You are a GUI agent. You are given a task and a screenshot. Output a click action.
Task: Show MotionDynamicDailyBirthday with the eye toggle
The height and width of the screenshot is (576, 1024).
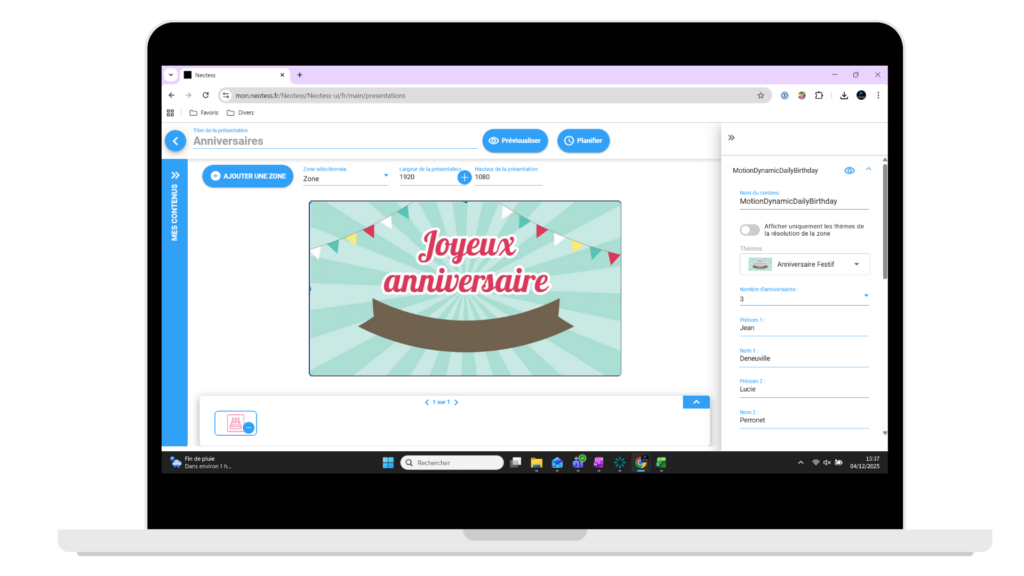click(x=849, y=170)
